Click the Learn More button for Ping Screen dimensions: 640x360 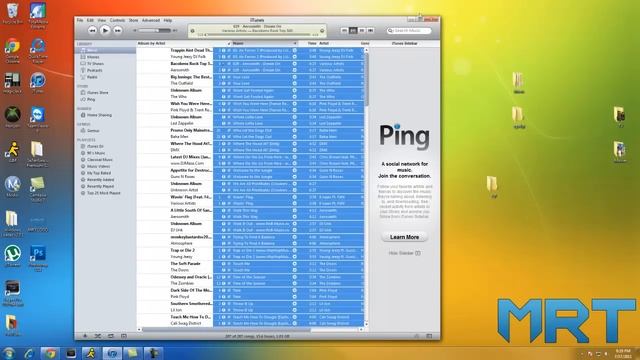[x=404, y=237]
